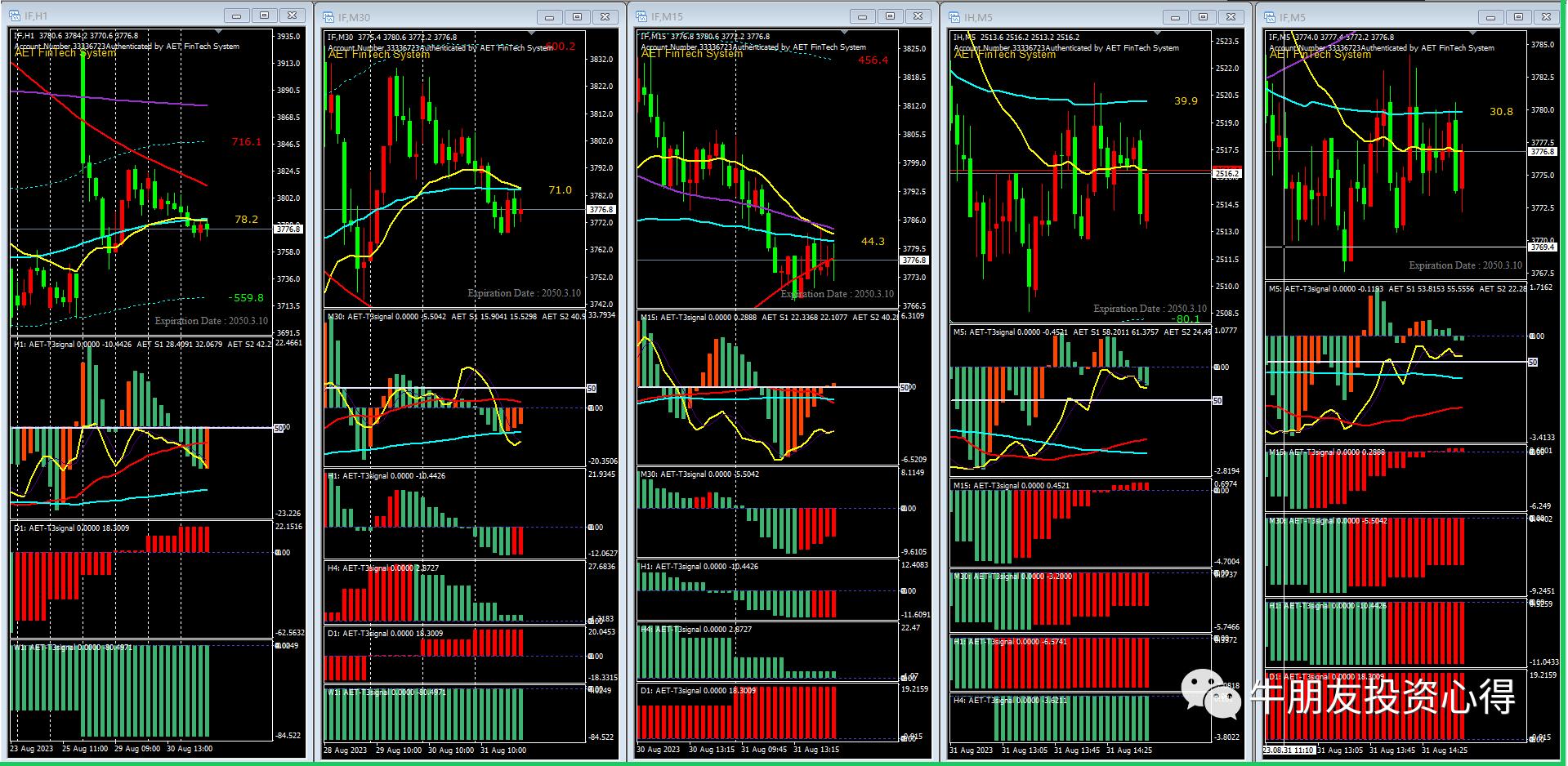The width and height of the screenshot is (1568, 766).
Task: Click the green -559.8 value in IF,H1
Action: [x=246, y=298]
